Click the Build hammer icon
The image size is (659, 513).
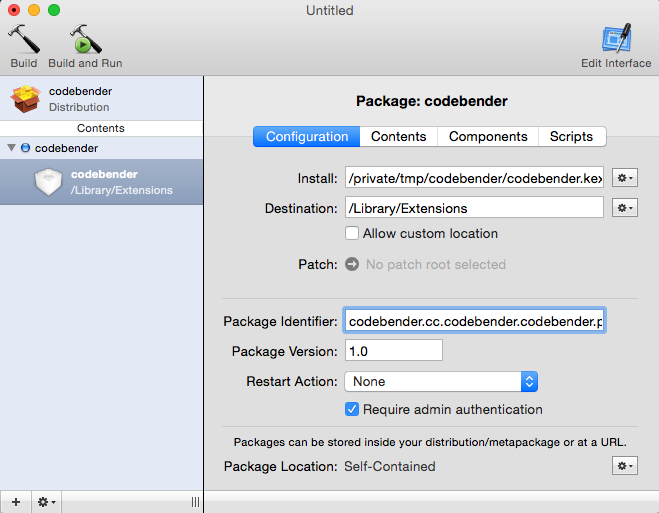pos(24,39)
